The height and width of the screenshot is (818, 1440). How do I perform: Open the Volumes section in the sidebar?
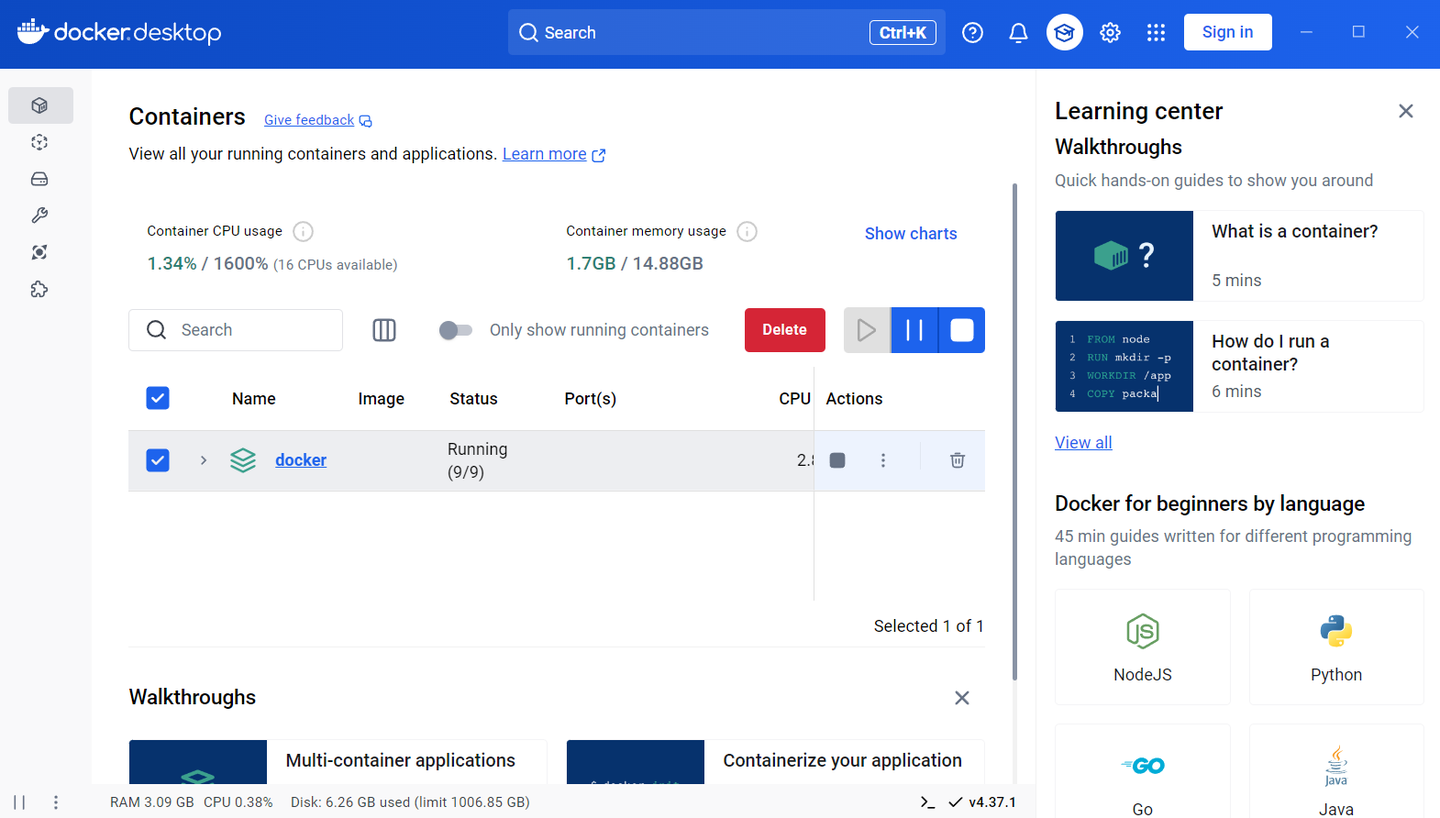pos(40,179)
